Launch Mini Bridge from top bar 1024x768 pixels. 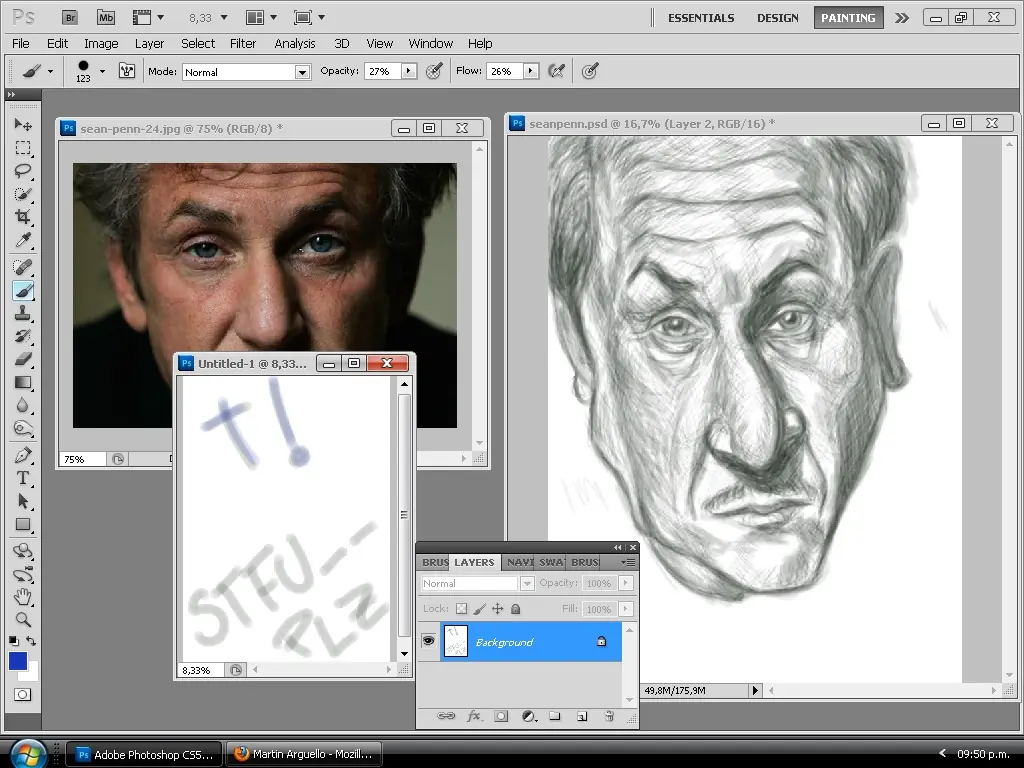(106, 18)
